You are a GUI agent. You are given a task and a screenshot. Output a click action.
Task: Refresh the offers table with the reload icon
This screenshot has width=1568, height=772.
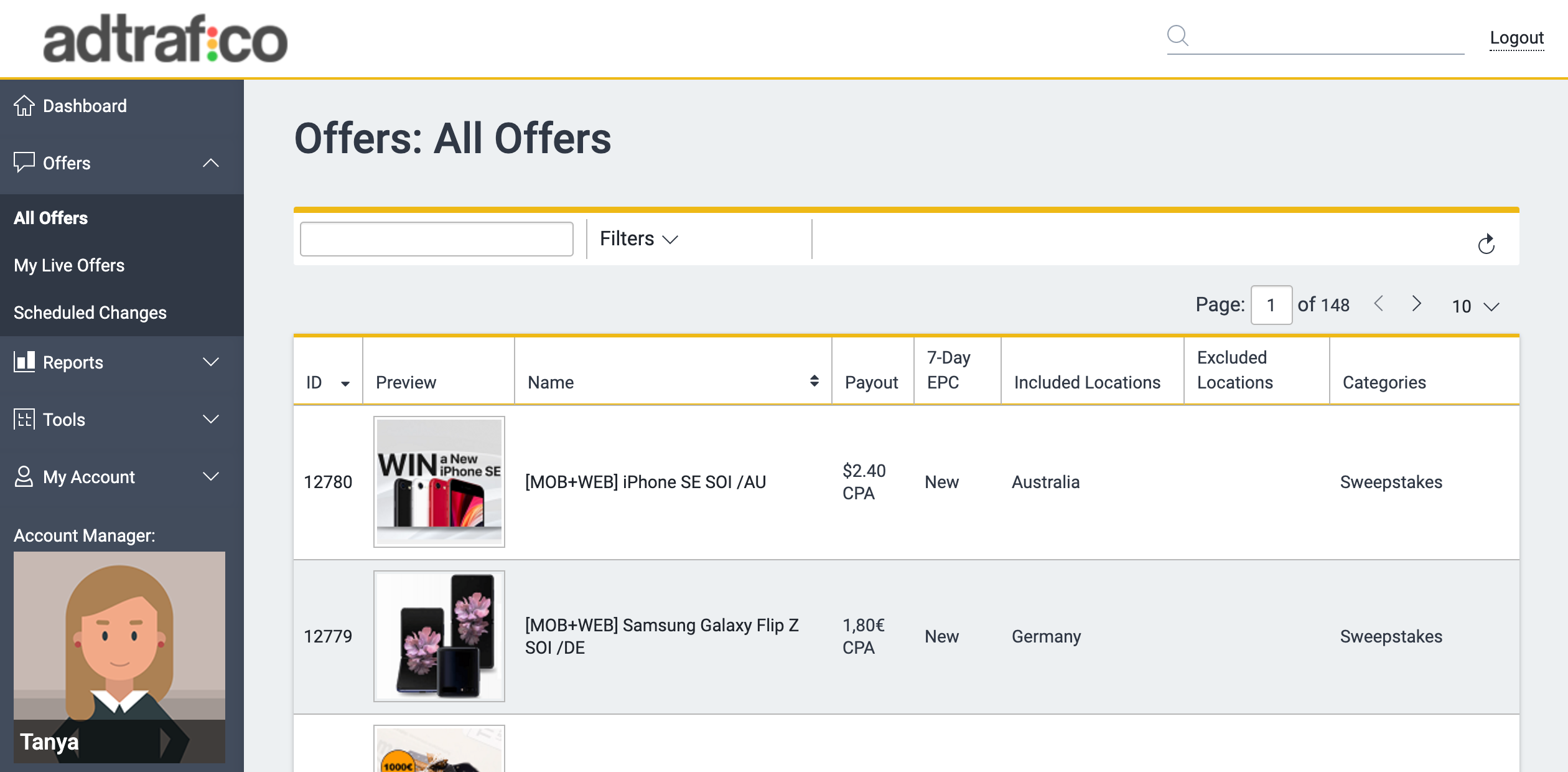pos(1486,243)
